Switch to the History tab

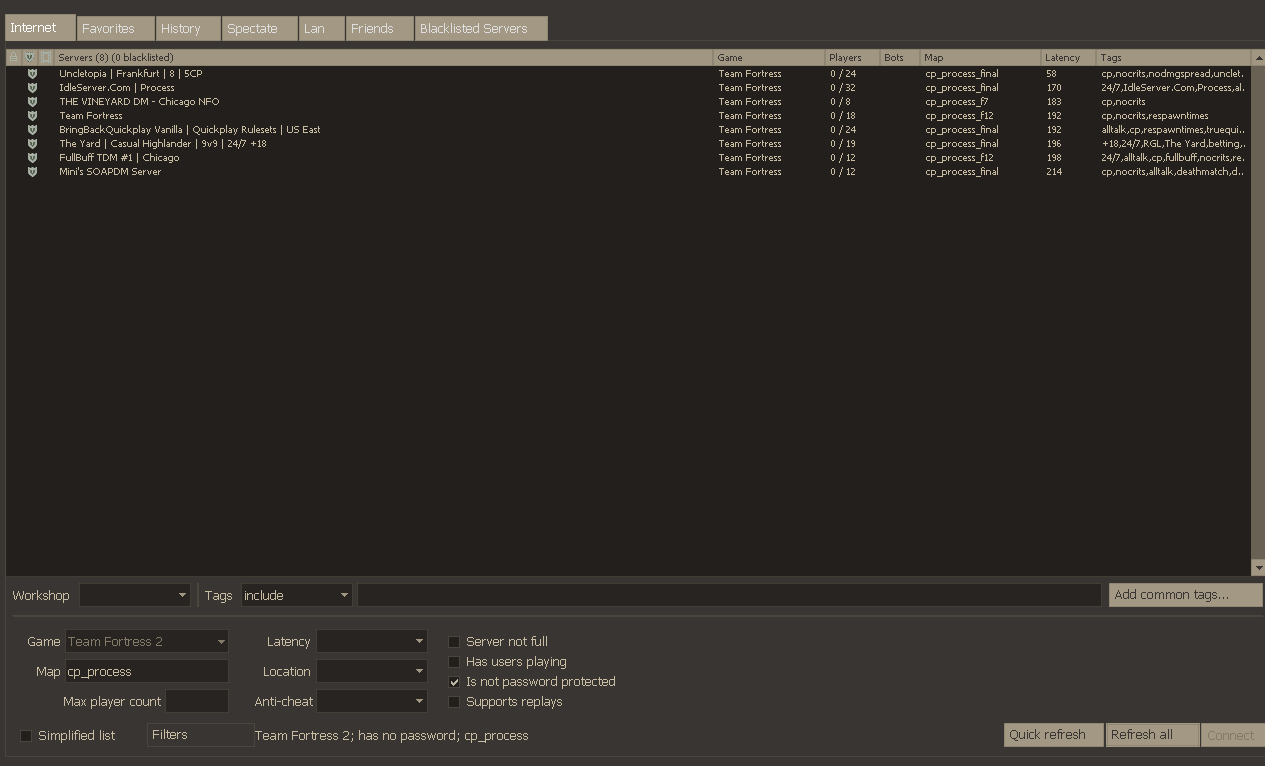pyautogui.click(x=188, y=29)
